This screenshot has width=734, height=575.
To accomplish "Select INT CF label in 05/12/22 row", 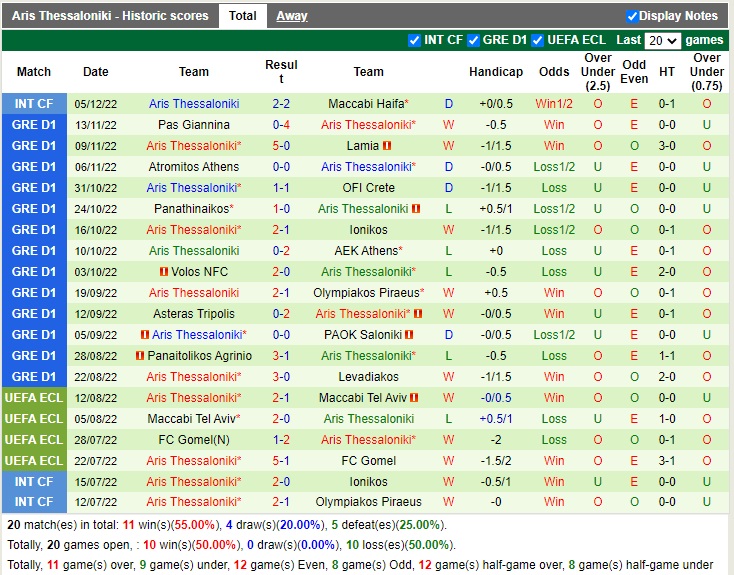I will coord(34,104).
